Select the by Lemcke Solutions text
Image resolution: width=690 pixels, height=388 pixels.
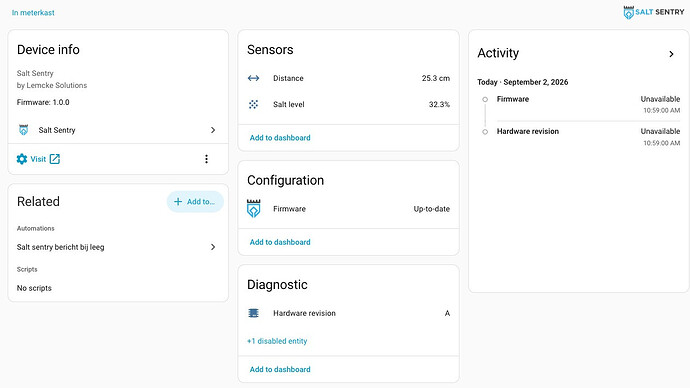click(x=52, y=85)
